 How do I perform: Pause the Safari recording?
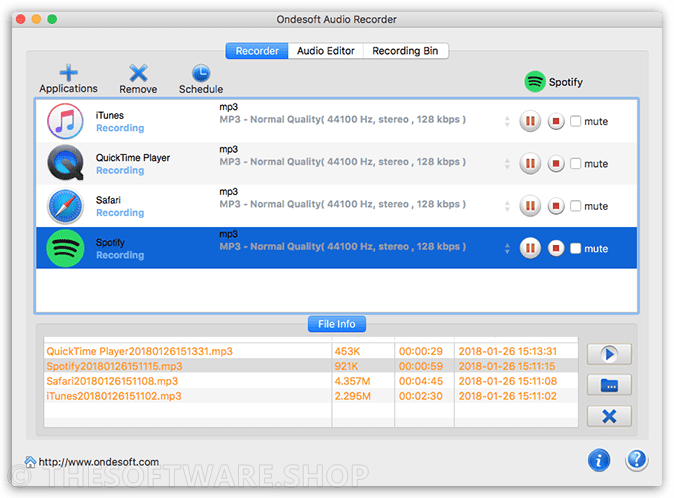(x=530, y=206)
